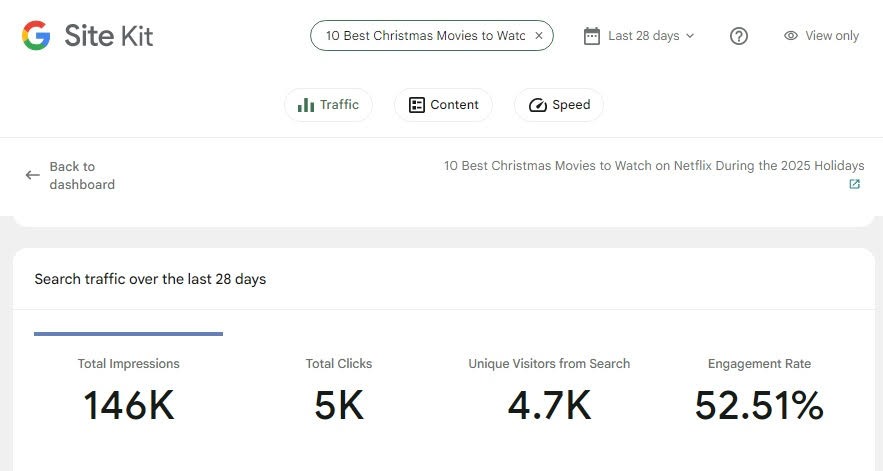The image size is (883, 471).
Task: Click the Speed gauge icon
Action: pos(538,105)
